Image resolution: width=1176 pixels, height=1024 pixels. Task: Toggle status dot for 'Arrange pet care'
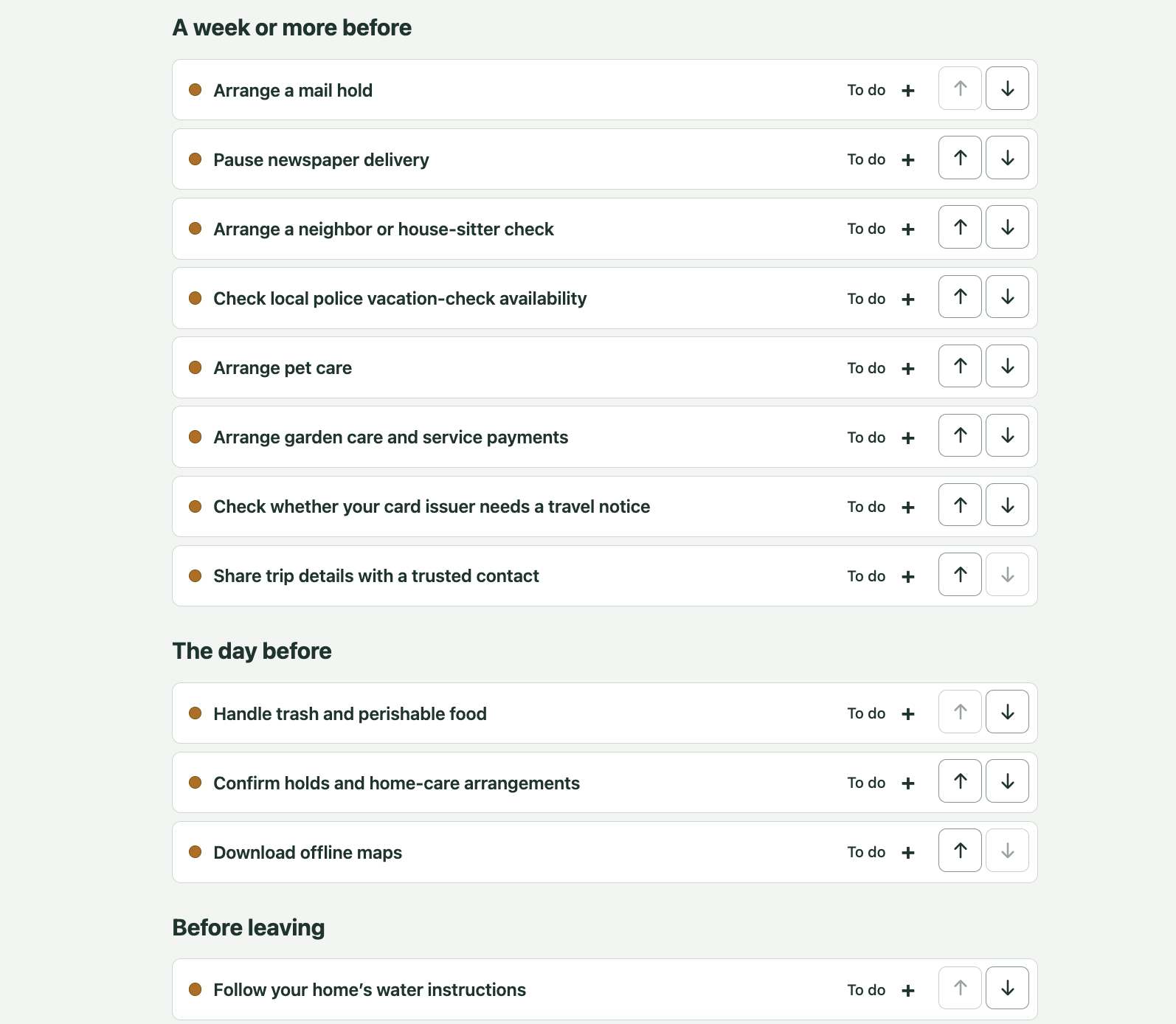pos(196,367)
